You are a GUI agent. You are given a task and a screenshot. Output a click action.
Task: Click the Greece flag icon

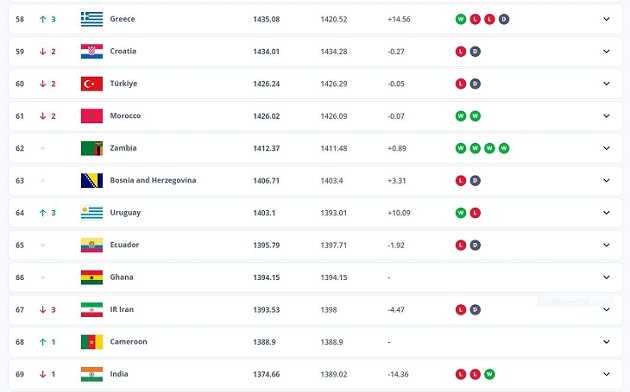pyautogui.click(x=92, y=19)
